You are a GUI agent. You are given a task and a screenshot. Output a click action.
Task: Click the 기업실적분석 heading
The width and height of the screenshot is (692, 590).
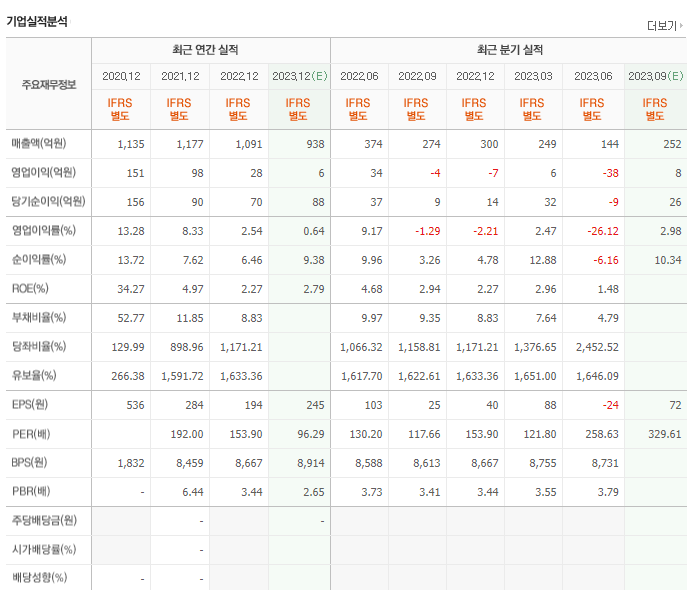click(37, 22)
